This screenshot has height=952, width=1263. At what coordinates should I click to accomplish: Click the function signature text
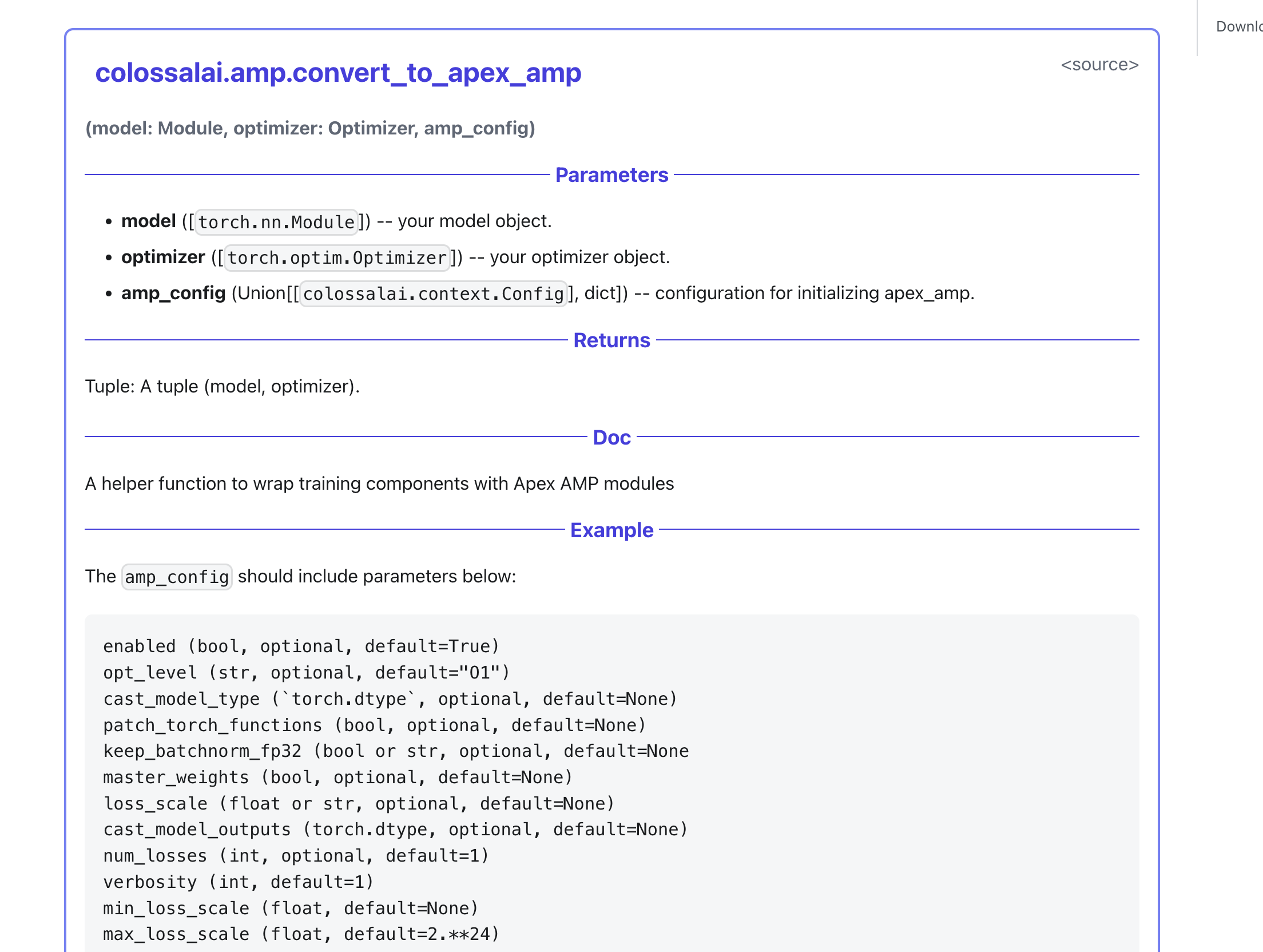pyautogui.click(x=310, y=128)
